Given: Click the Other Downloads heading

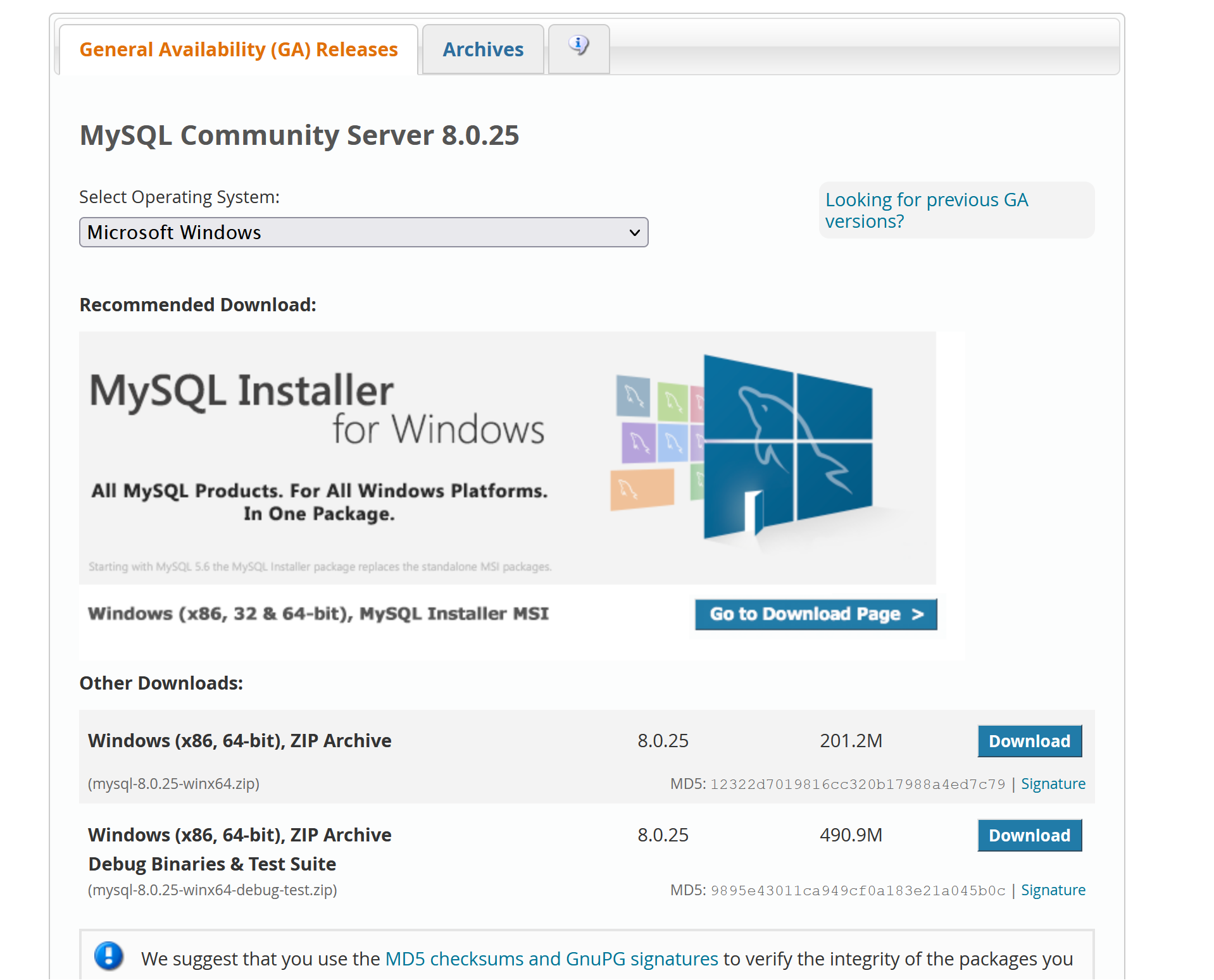Looking at the screenshot, I should pos(161,683).
